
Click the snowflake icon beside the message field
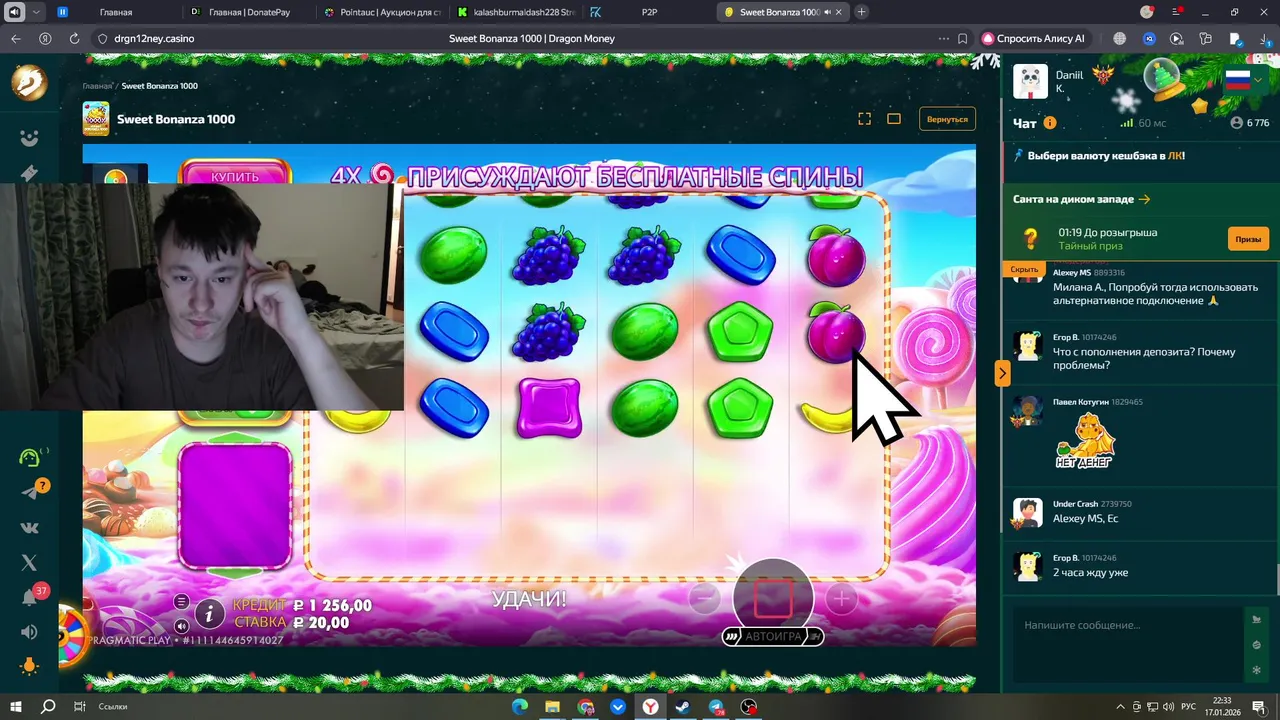(x=1257, y=670)
